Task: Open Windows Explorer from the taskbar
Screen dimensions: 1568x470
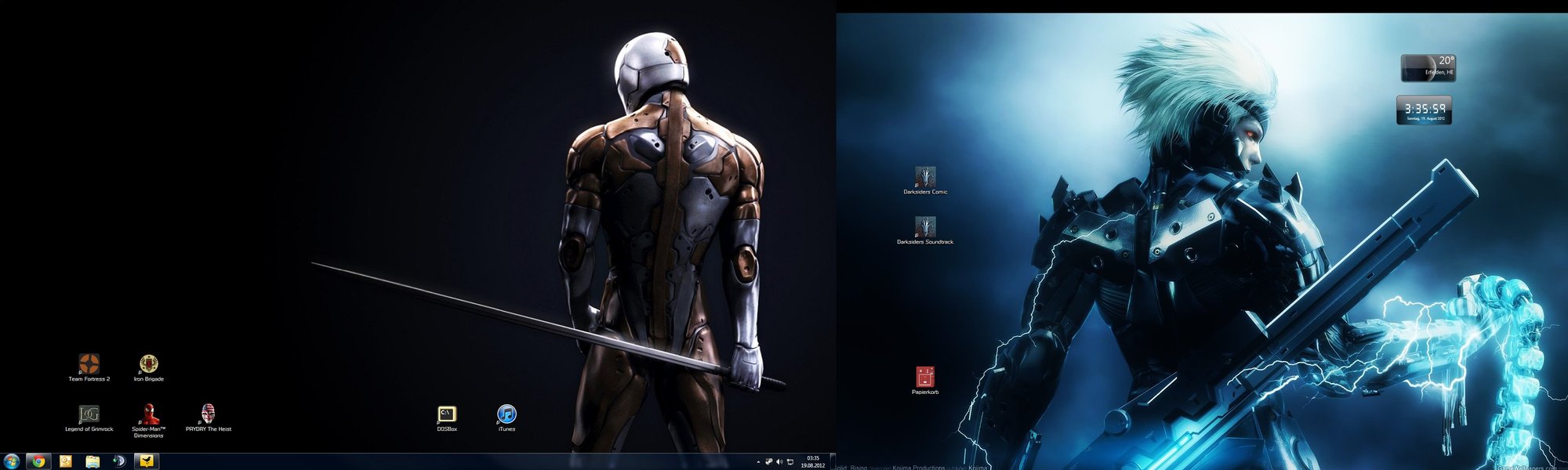Action: point(93,461)
